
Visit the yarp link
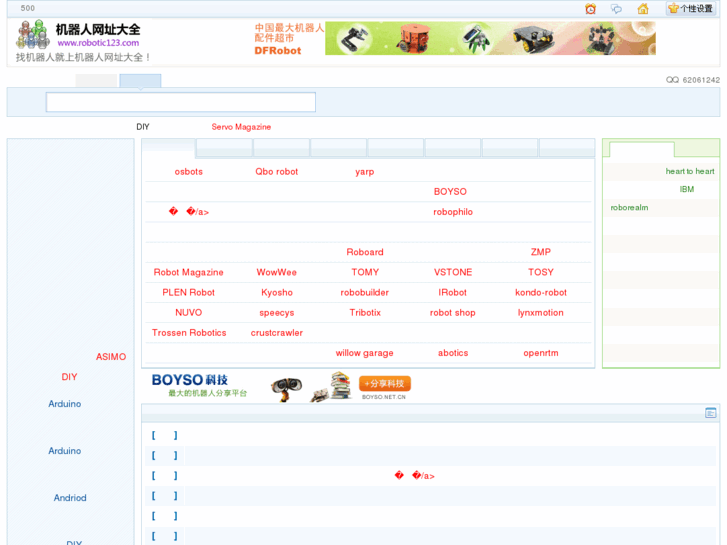click(x=365, y=172)
